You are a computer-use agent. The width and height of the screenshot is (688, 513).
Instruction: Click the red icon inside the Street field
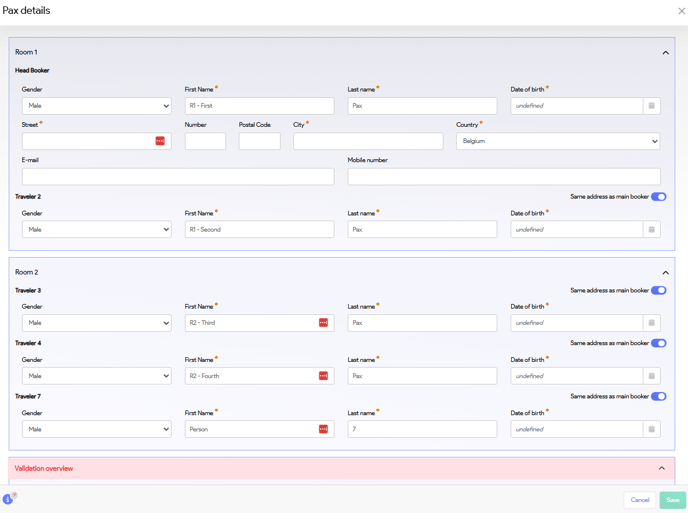tap(160, 141)
